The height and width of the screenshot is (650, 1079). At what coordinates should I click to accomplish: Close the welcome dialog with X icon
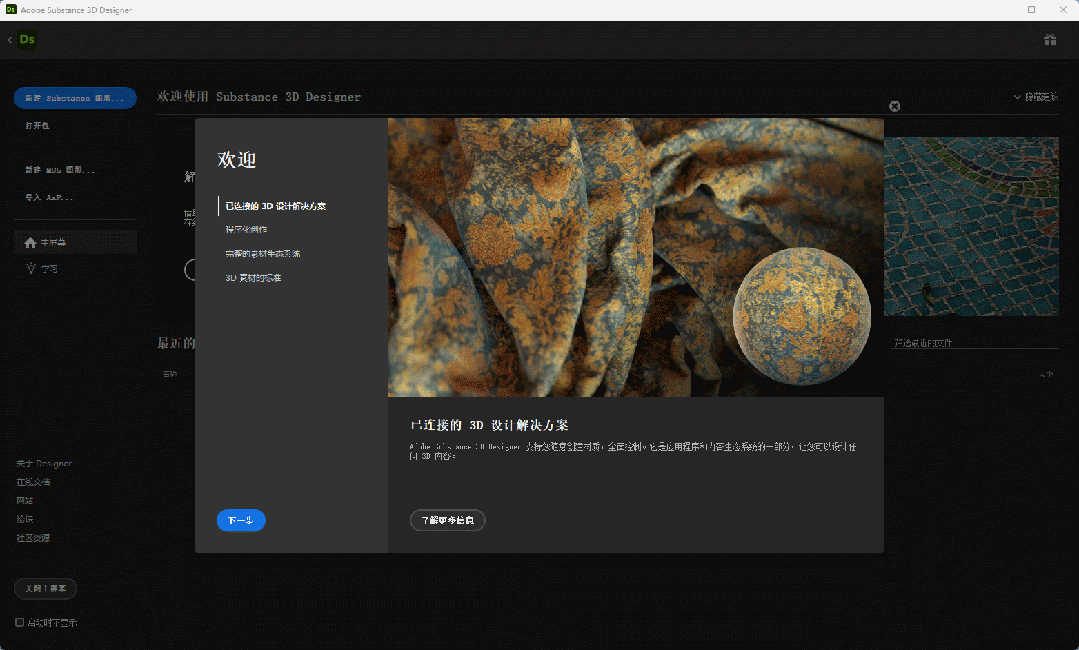click(895, 106)
